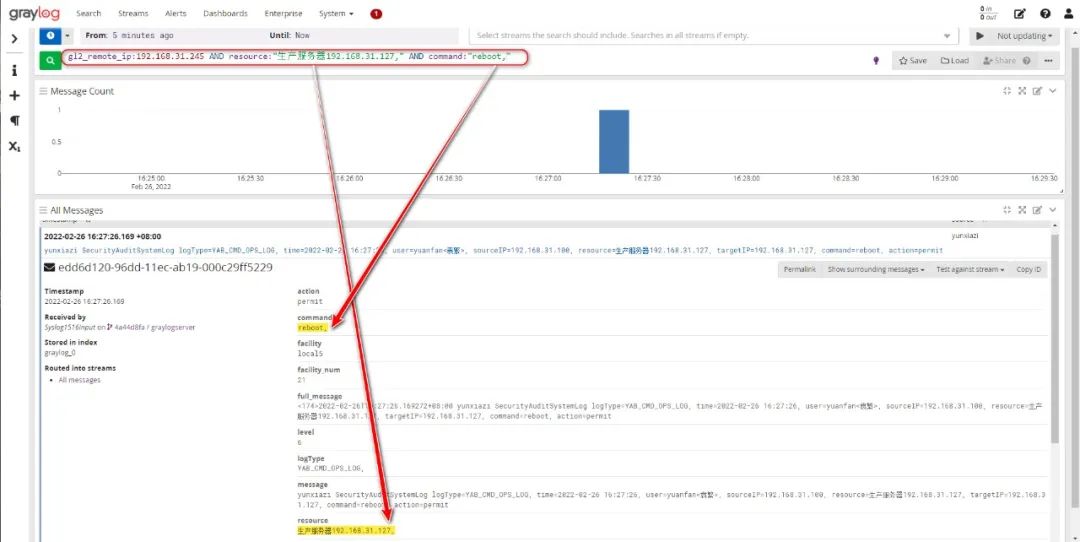Image resolution: width=1080 pixels, height=542 pixels.
Task: Run the search with the green magnifier button
Action: [50, 61]
